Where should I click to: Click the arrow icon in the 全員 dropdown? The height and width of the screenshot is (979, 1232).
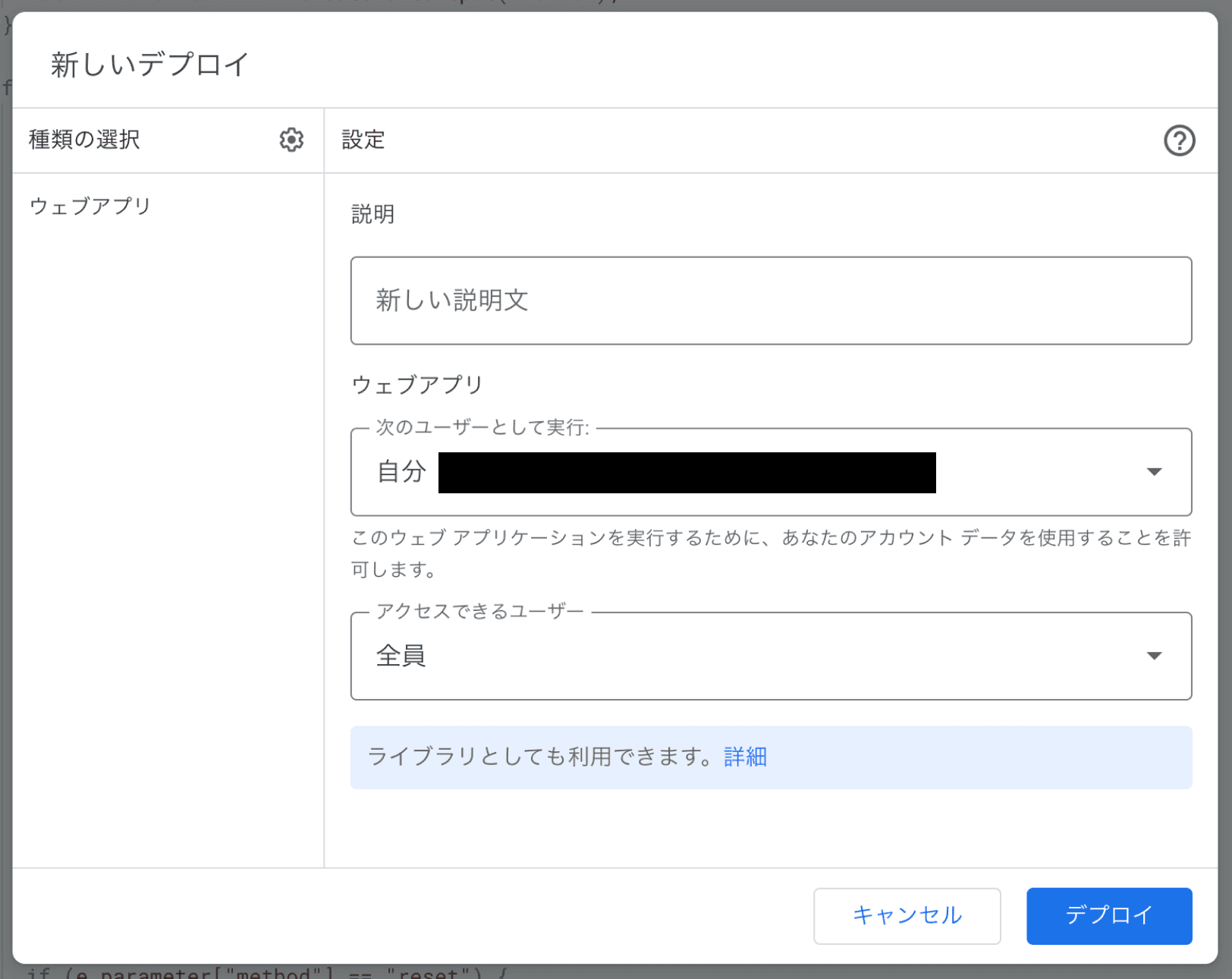click(1154, 656)
